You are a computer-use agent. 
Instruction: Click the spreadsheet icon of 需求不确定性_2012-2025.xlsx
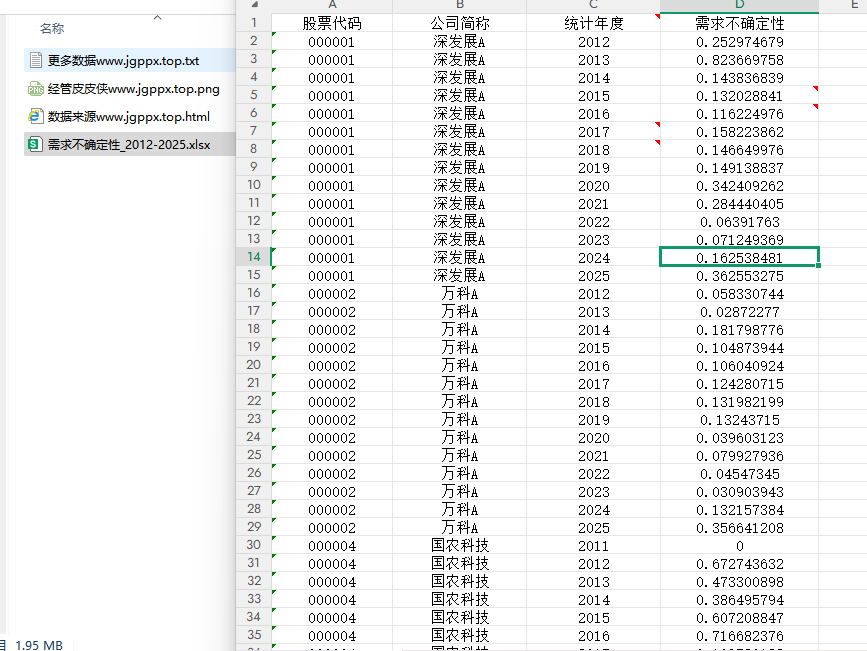point(35,144)
